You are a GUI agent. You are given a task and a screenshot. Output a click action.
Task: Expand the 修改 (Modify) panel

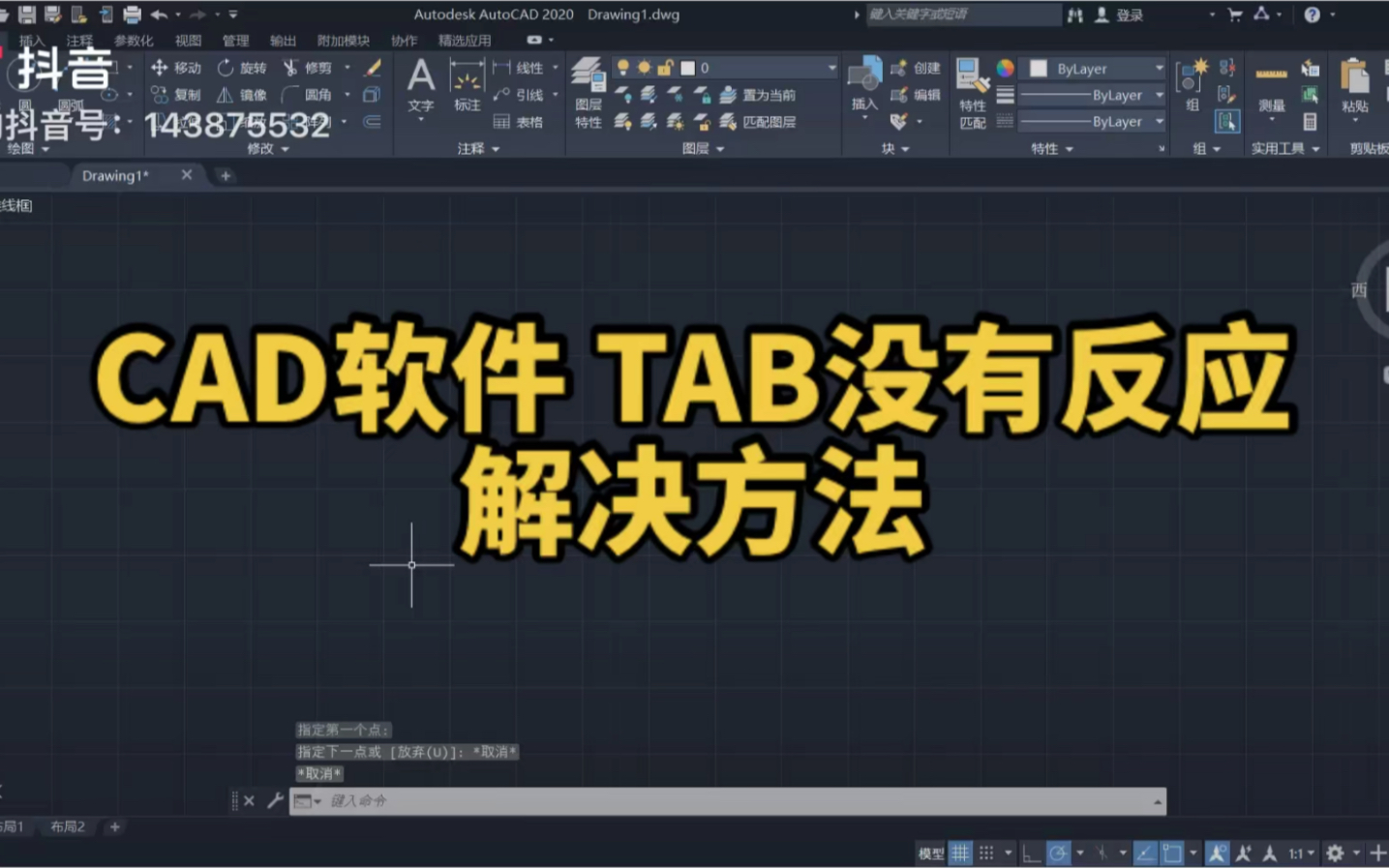[267, 148]
